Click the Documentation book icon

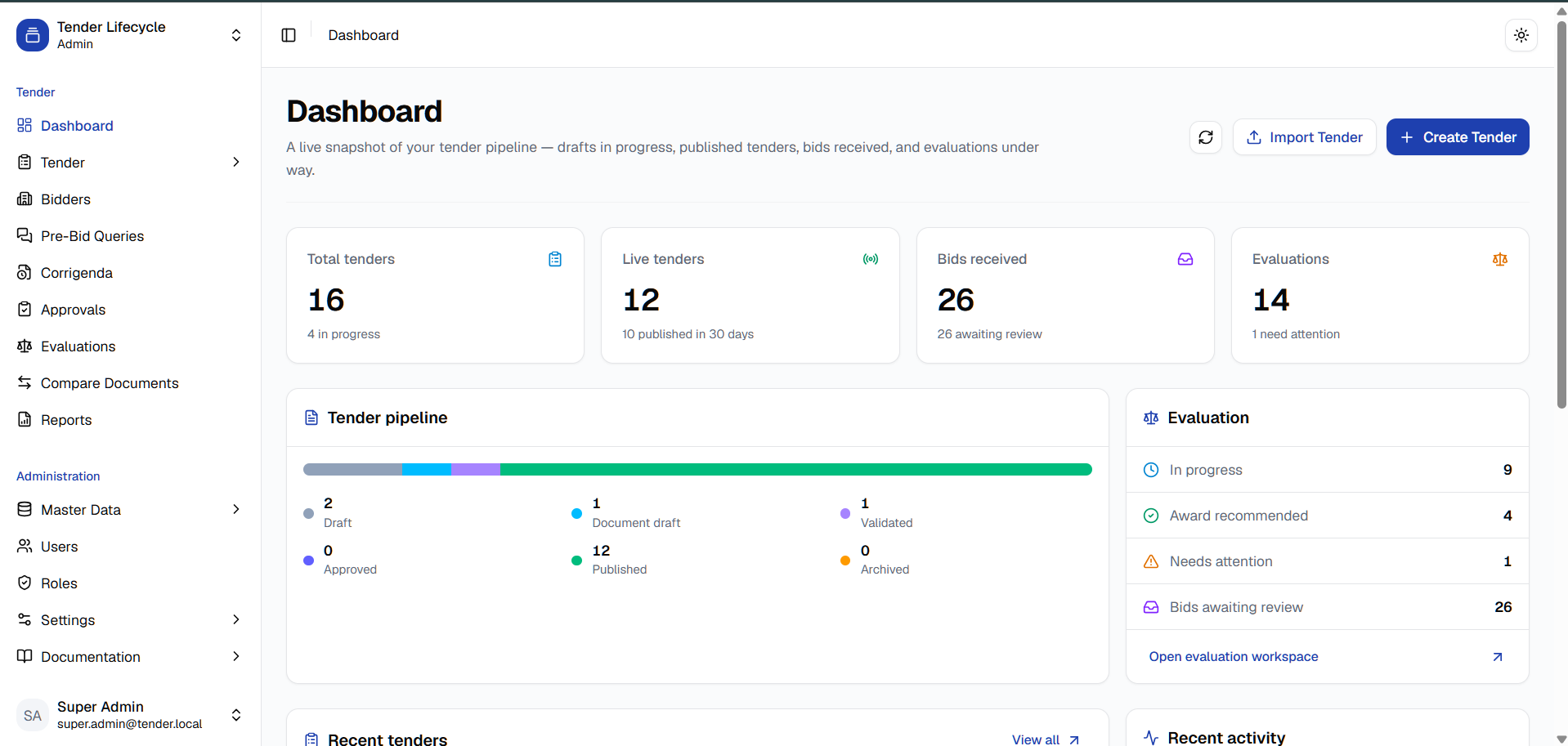[x=25, y=656]
